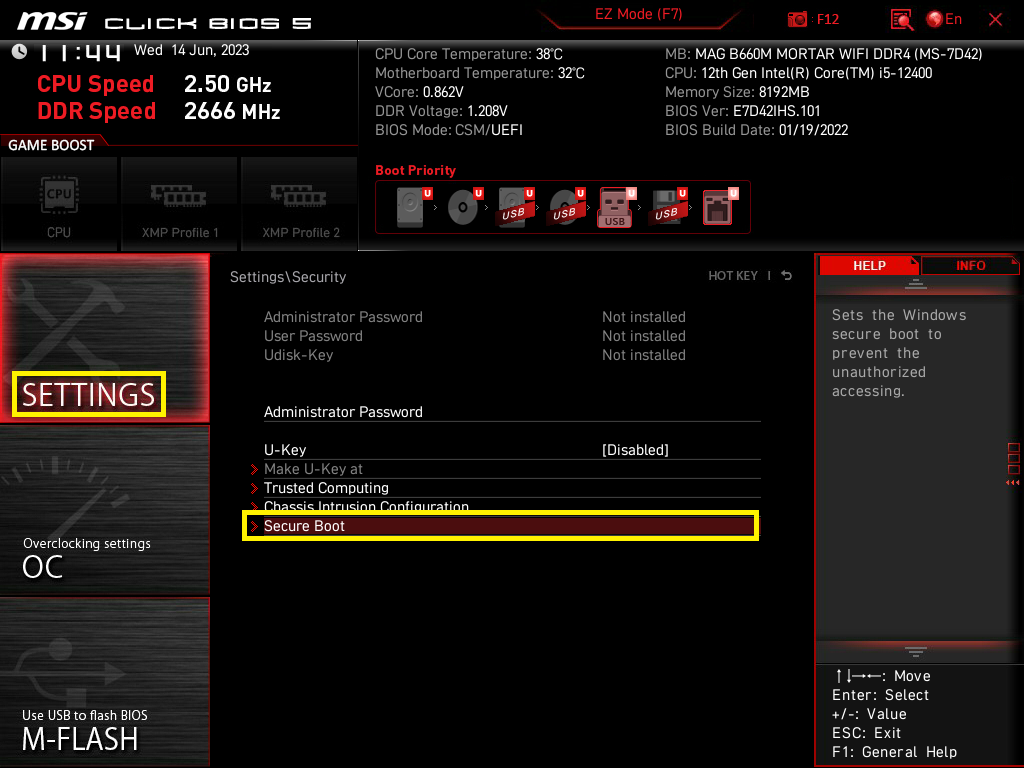Open the OC overclocking settings section
Viewport: 1024px width, 768px height.
[104, 510]
